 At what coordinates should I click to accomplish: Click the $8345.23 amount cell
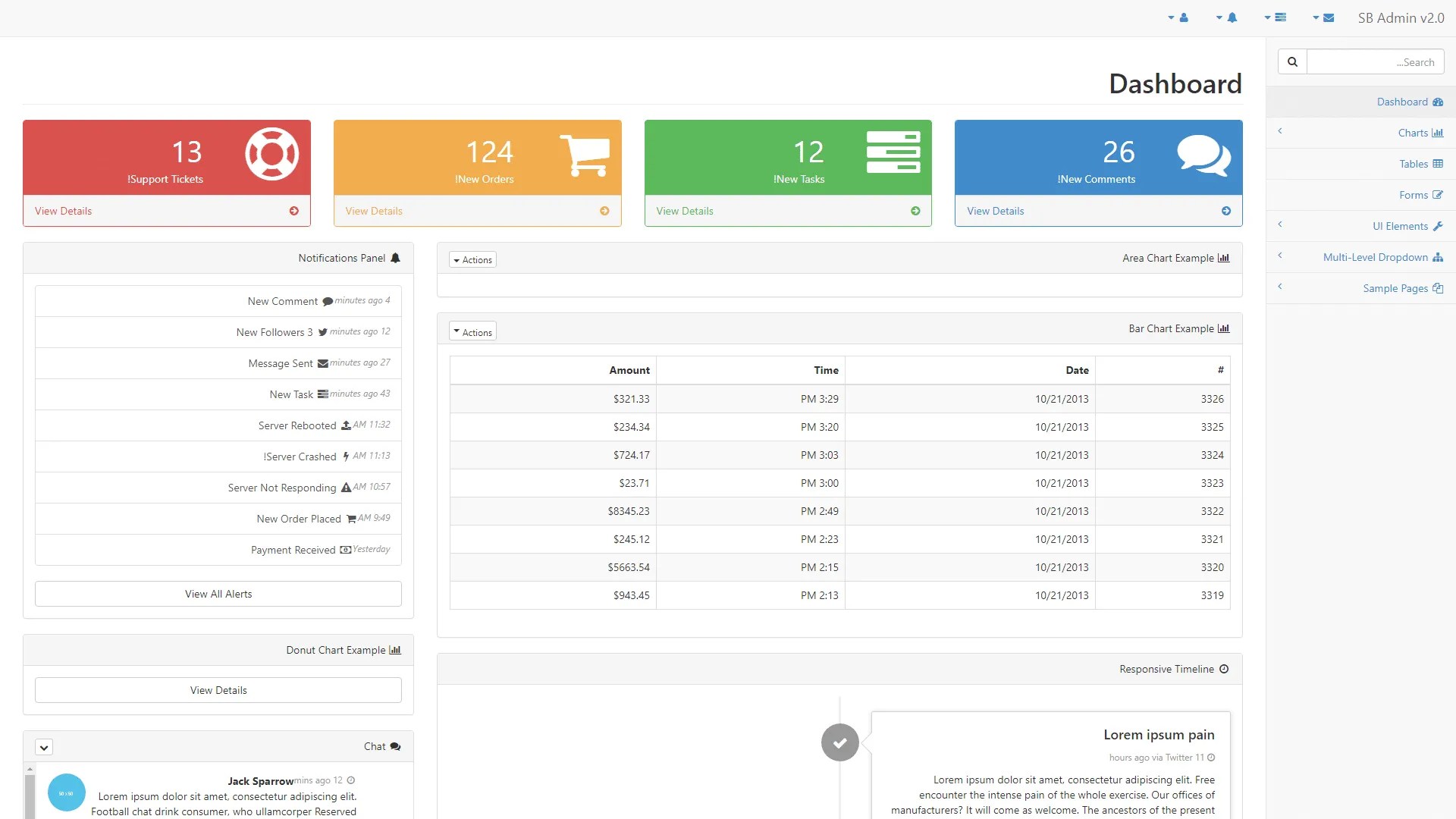pos(553,511)
